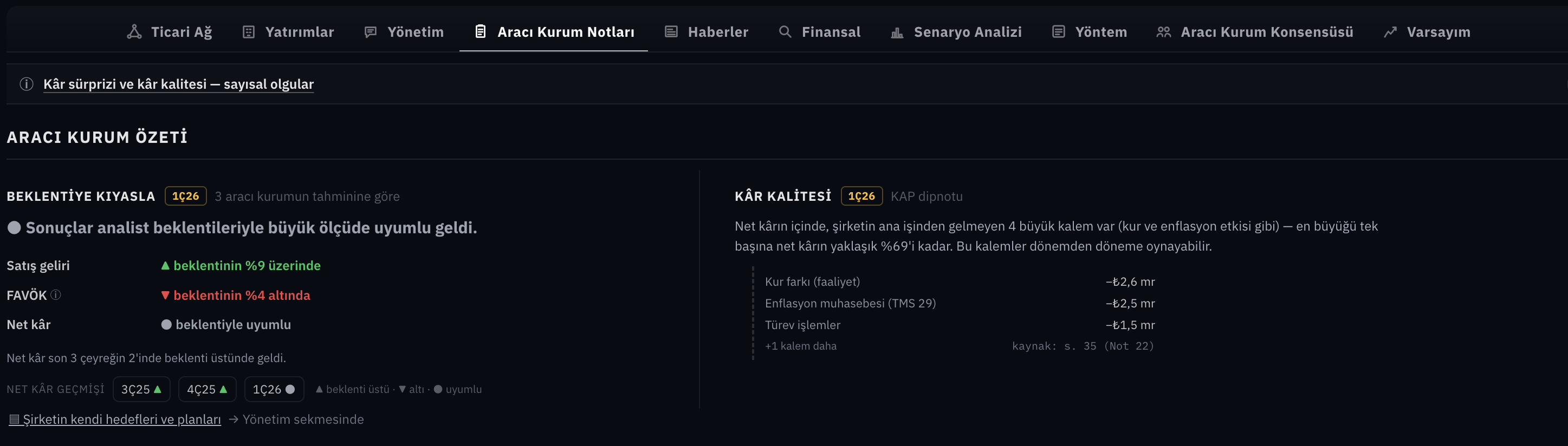Click the info icon next to FAVÖK

(55, 294)
